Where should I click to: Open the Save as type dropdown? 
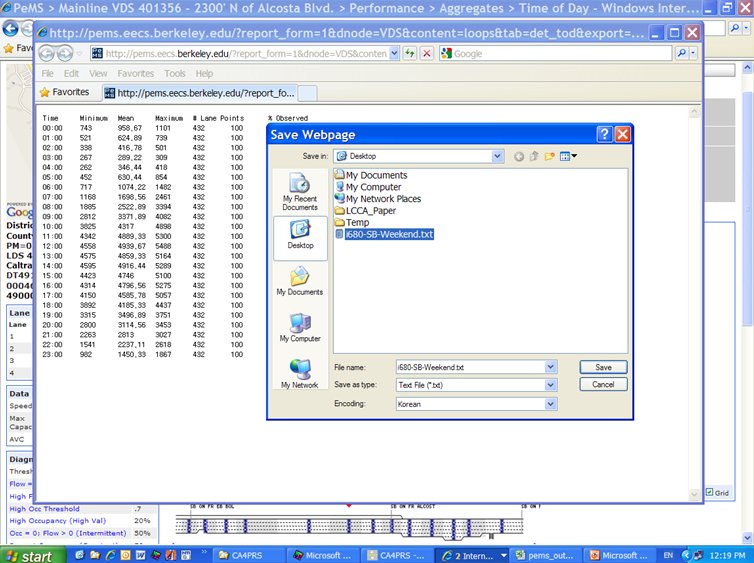coord(550,385)
